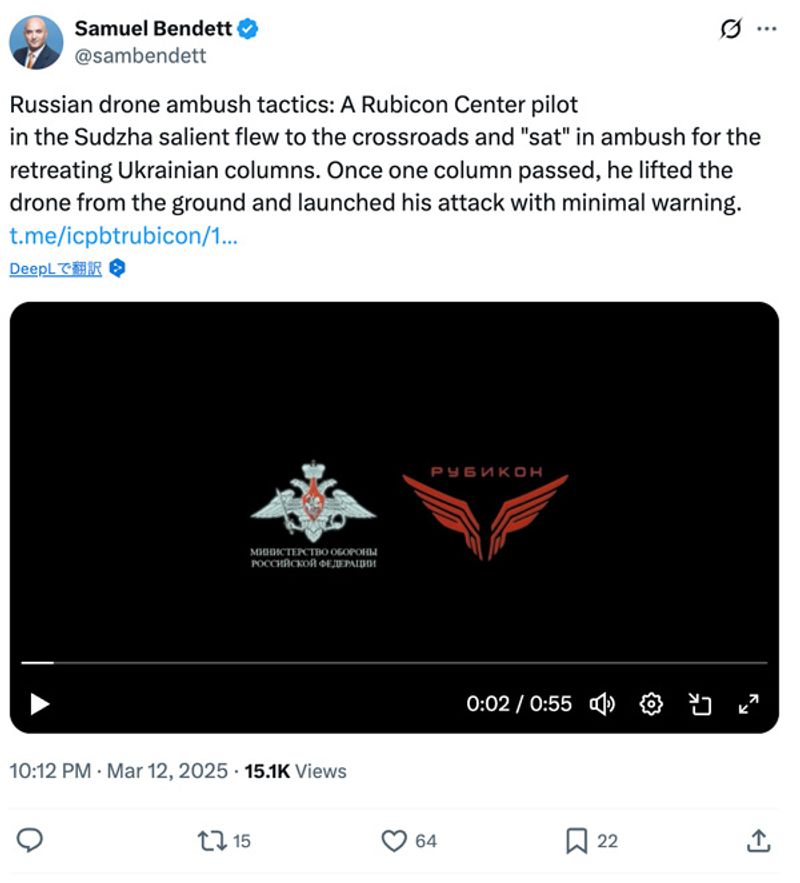
Task: Translate post with DeepL link
Action: (x=55, y=268)
